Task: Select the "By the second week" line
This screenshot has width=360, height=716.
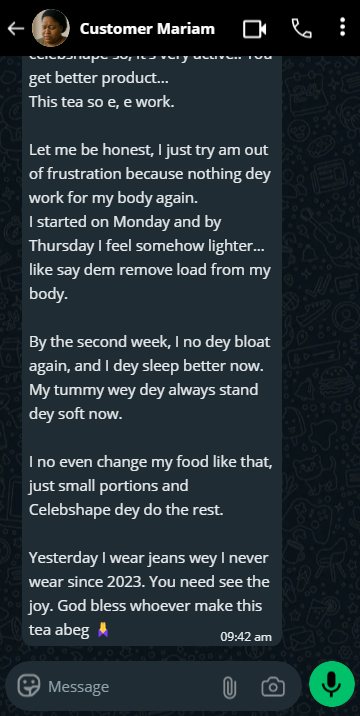Action: click(149, 342)
